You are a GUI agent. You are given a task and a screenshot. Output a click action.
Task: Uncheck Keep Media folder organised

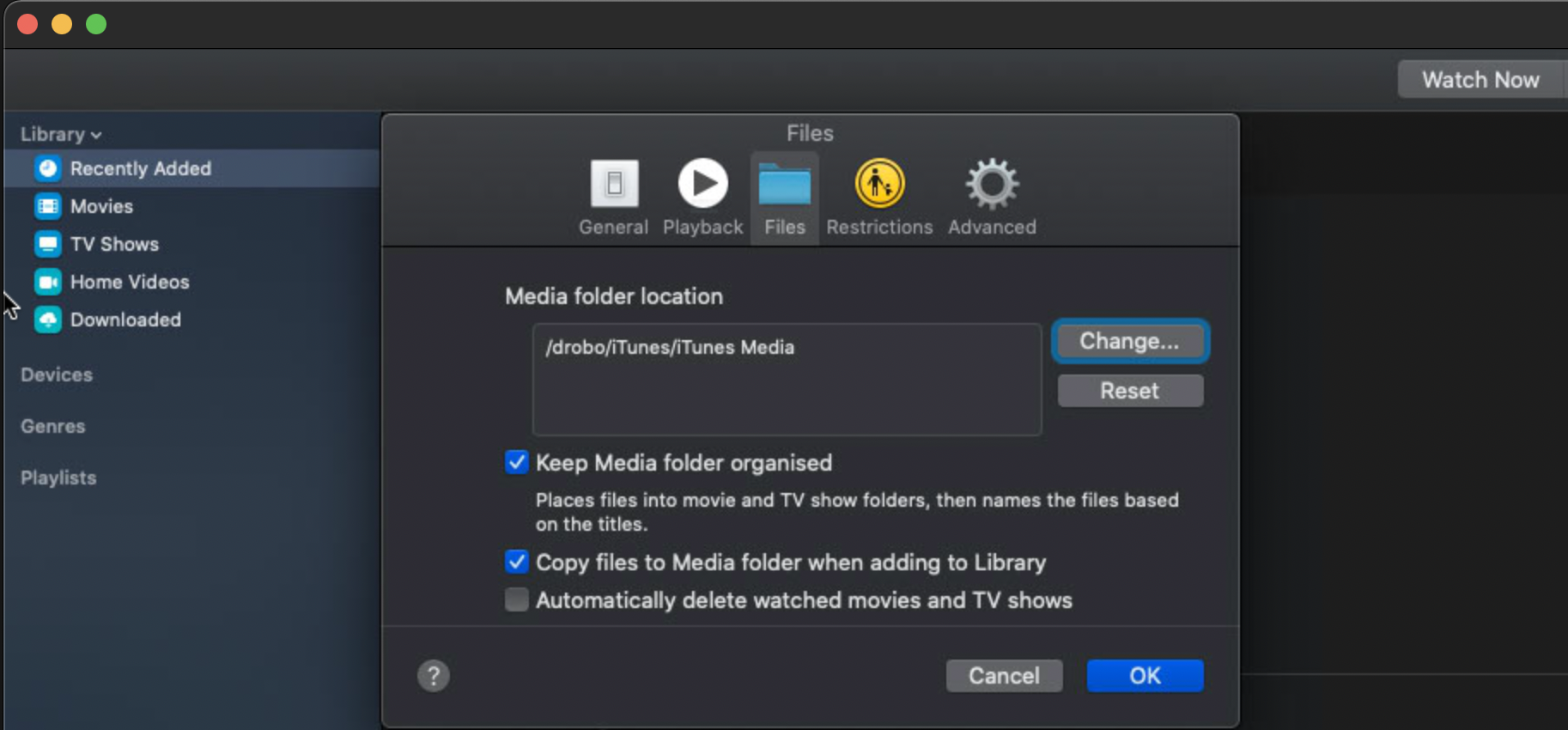click(517, 463)
